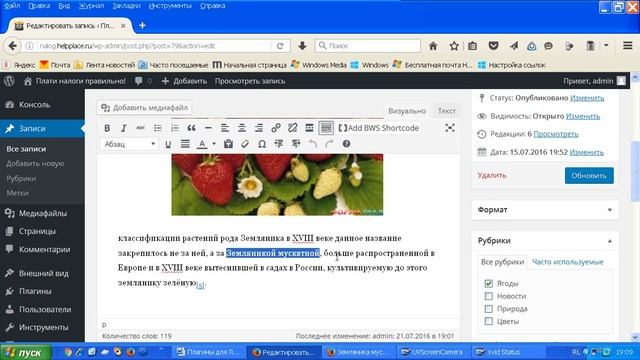Screen dimensions: 640x360
Task: Insert numbered list
Action: [x=174, y=128]
